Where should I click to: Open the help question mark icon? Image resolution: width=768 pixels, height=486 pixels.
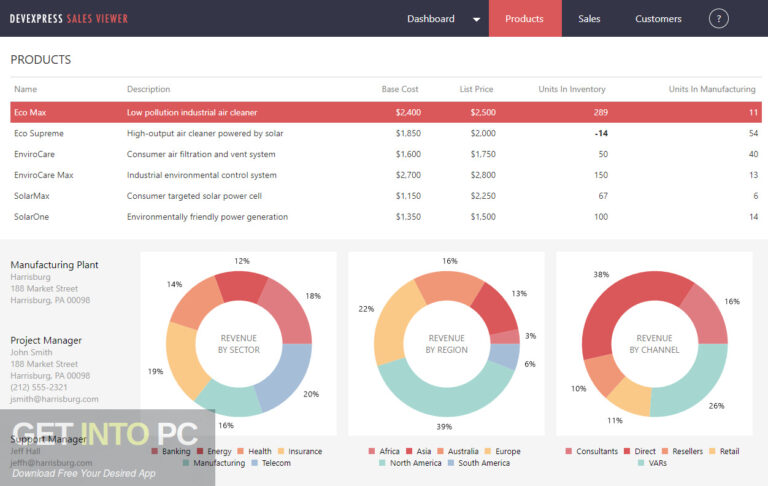click(719, 19)
